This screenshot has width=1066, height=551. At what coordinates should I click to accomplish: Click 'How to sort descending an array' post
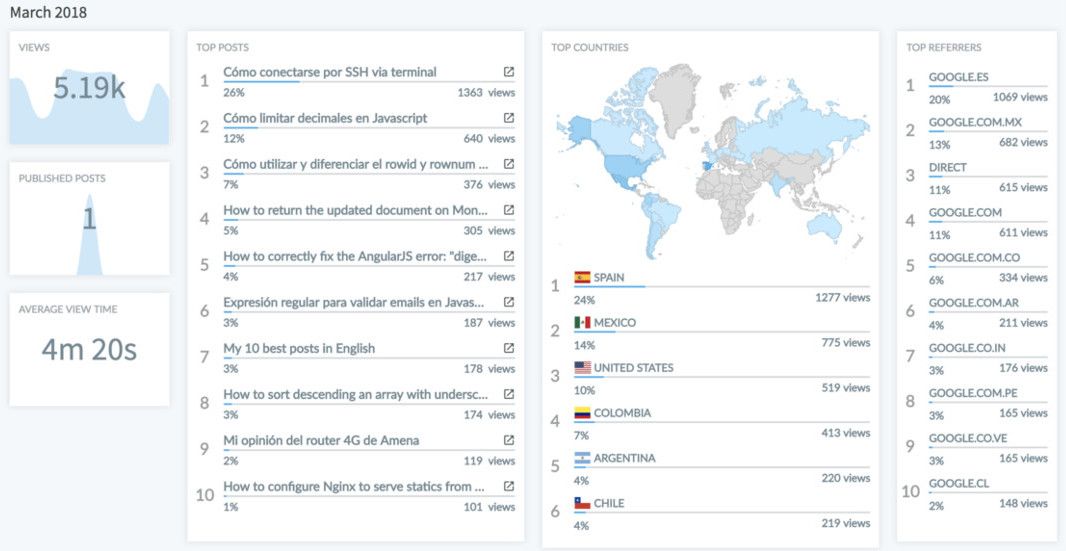click(356, 395)
